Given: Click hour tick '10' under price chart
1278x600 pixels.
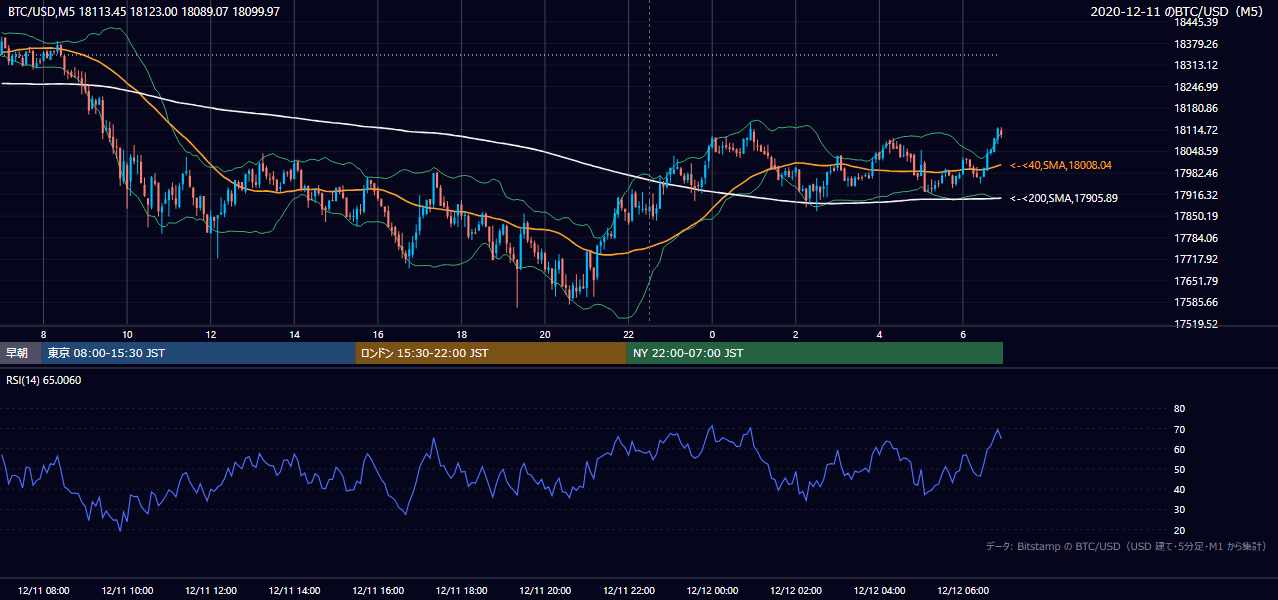Looking at the screenshot, I should click(127, 334).
